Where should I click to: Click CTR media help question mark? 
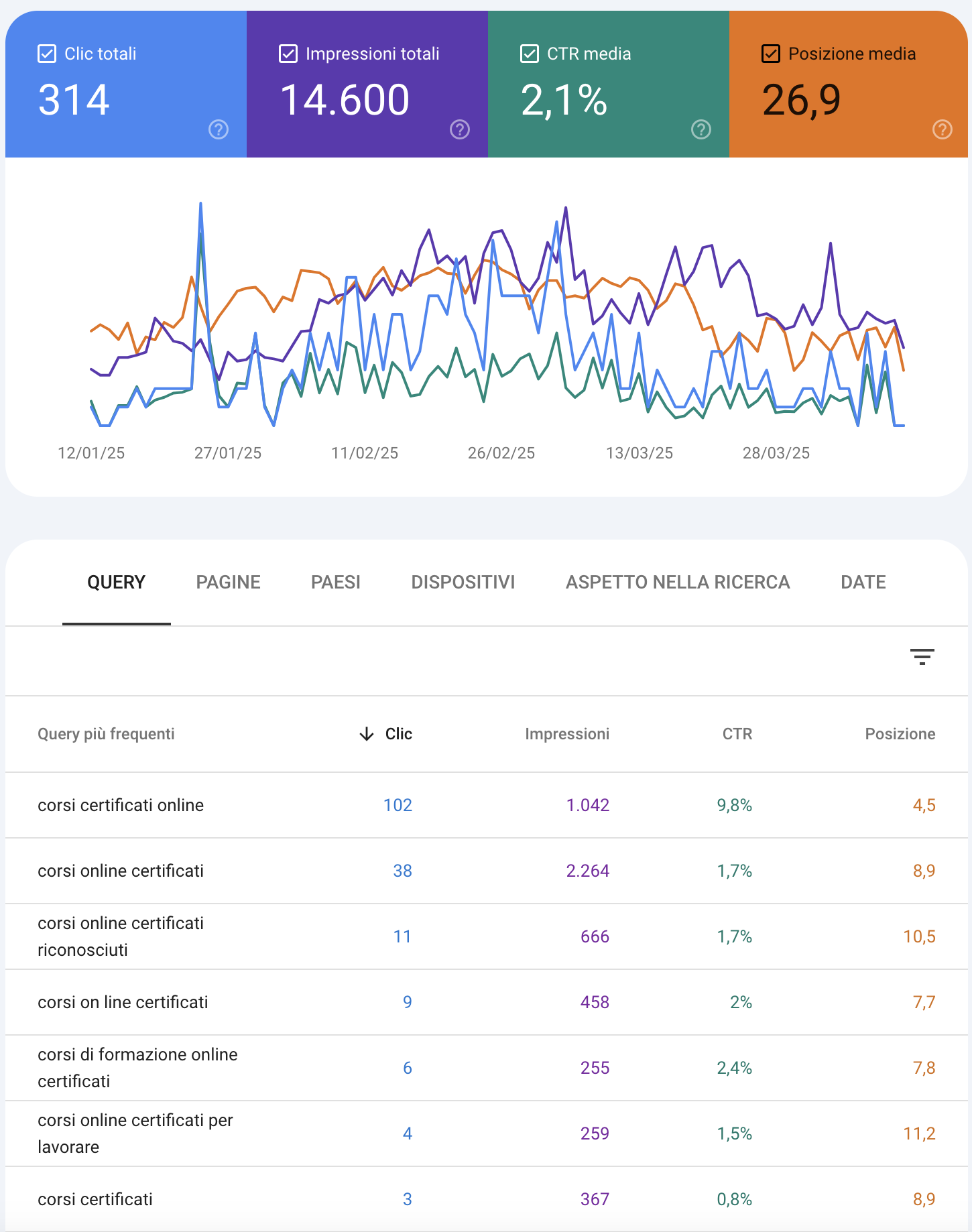[701, 129]
